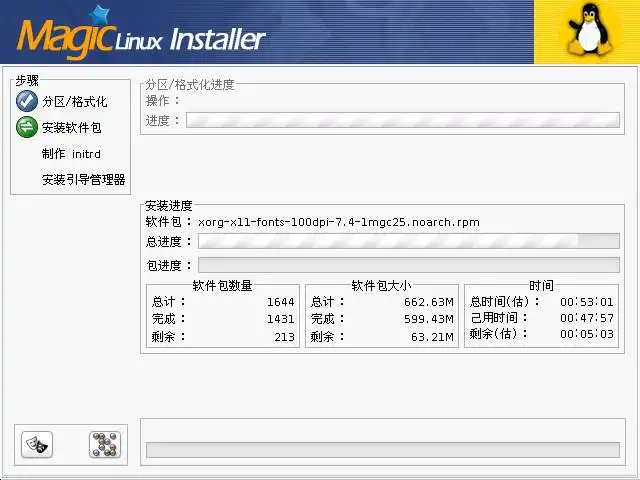Select the 制作 initrd step

click(71, 154)
